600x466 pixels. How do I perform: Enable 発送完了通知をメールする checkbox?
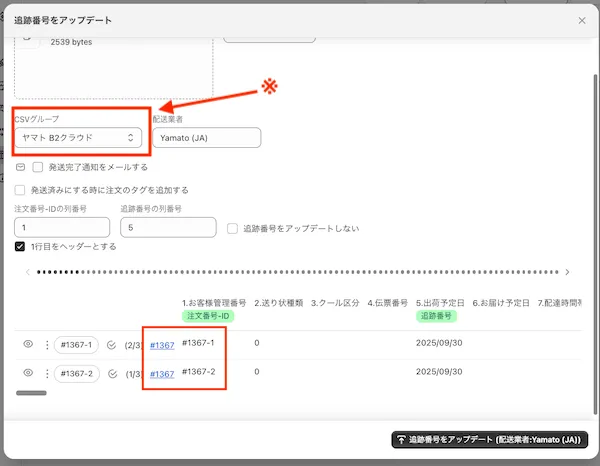(x=38, y=167)
